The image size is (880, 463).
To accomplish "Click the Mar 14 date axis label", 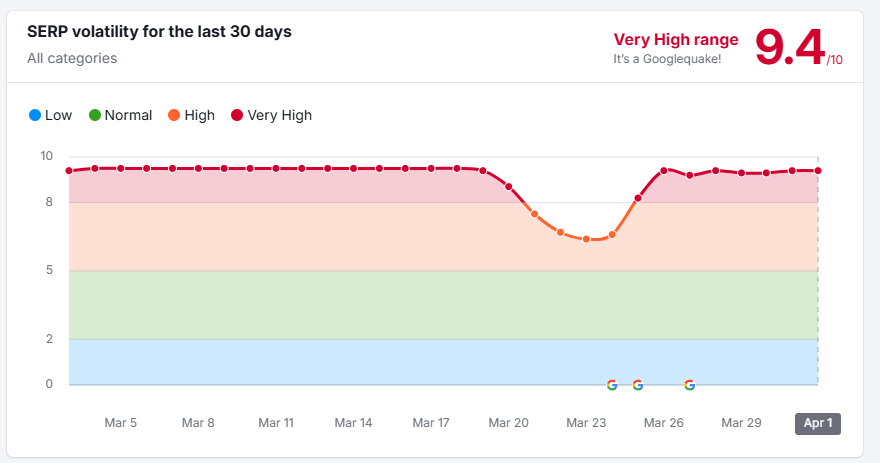I will point(353,423).
